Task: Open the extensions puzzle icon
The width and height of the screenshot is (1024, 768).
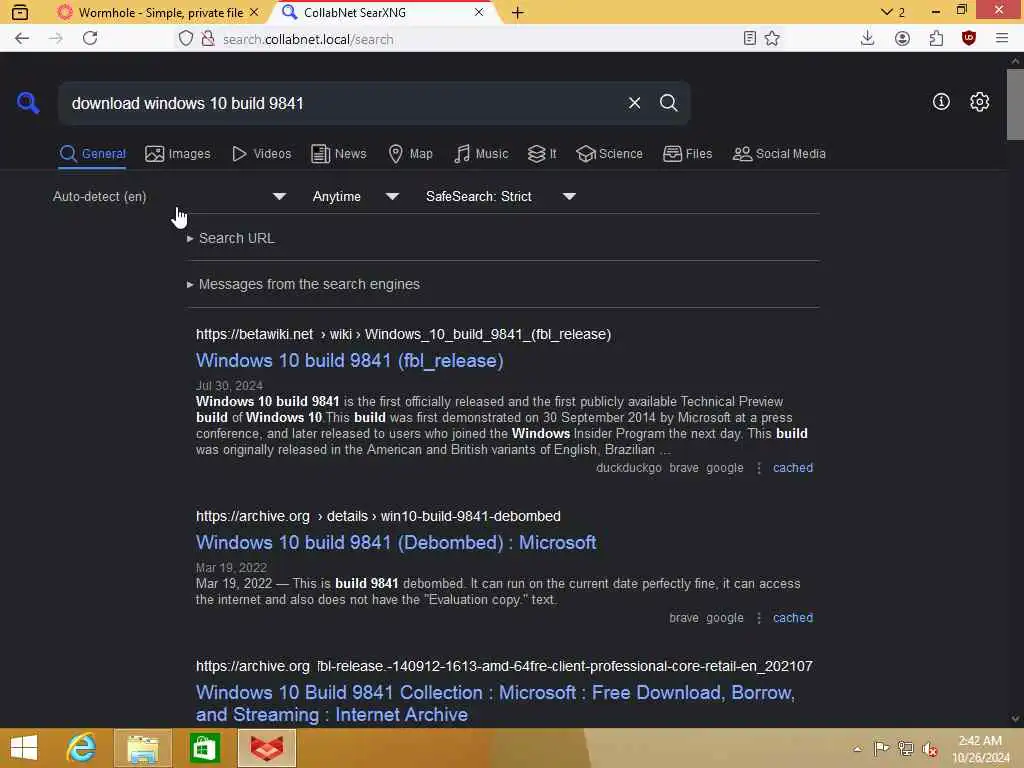Action: click(936, 39)
